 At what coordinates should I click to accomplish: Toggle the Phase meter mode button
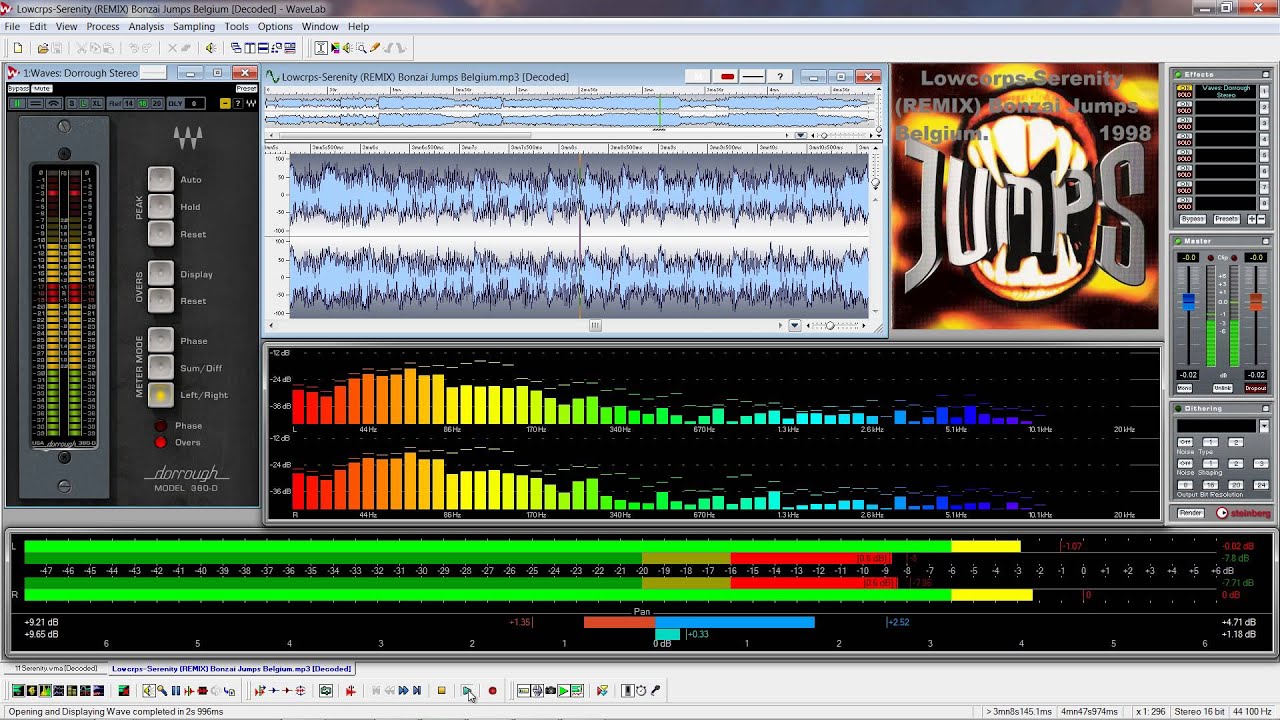(x=160, y=341)
